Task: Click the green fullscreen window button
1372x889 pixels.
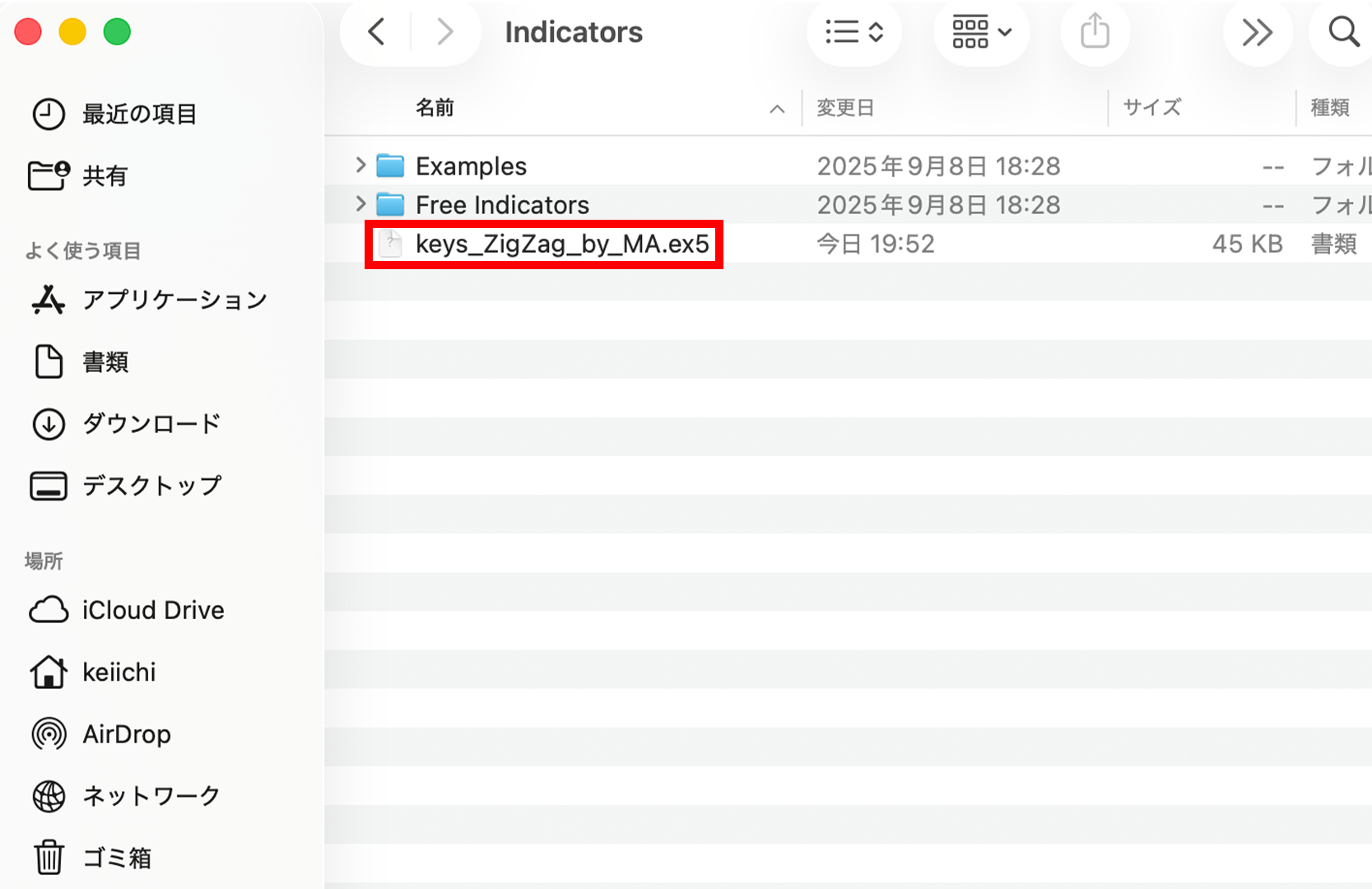Action: point(117,32)
